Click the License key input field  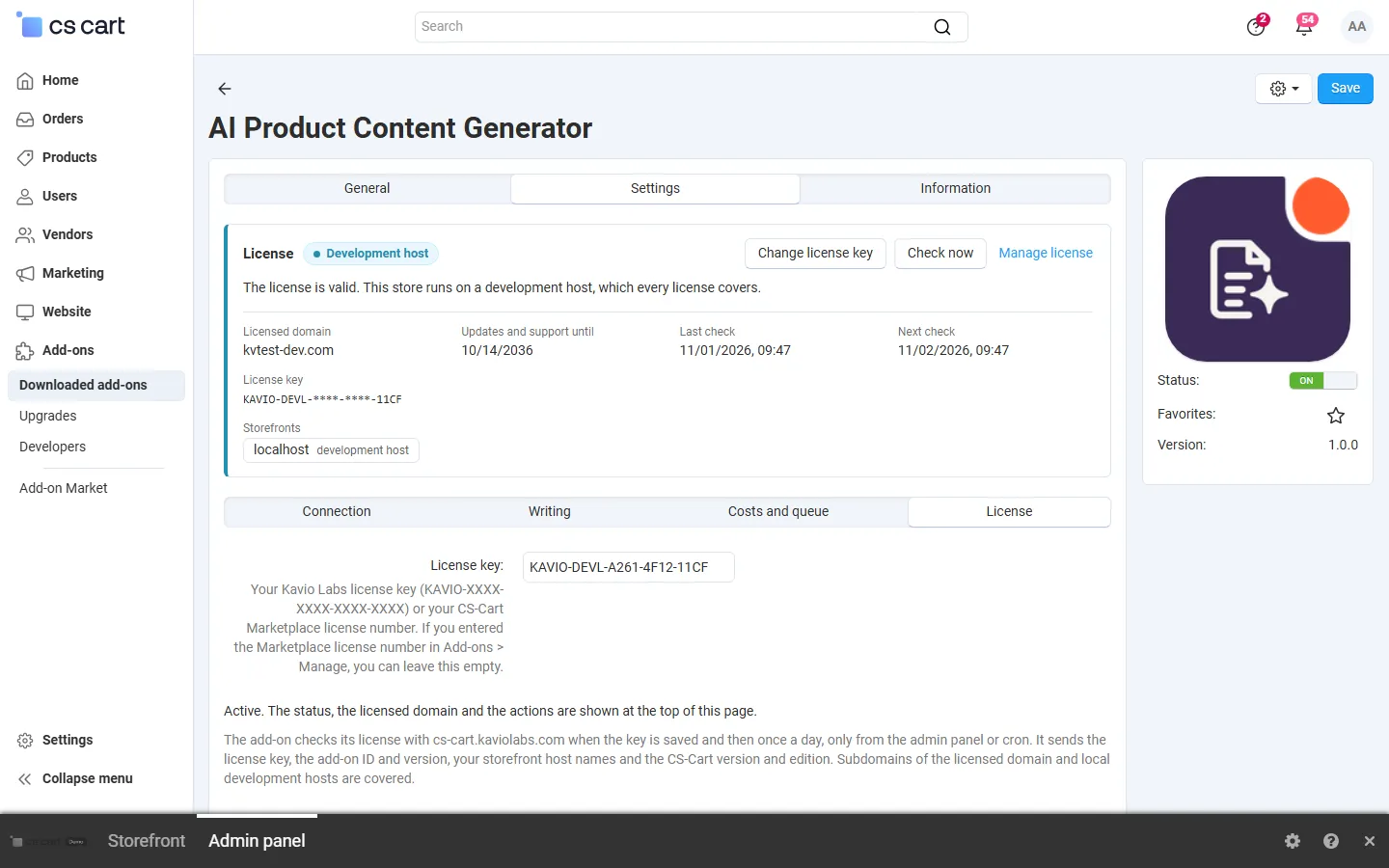tap(629, 567)
